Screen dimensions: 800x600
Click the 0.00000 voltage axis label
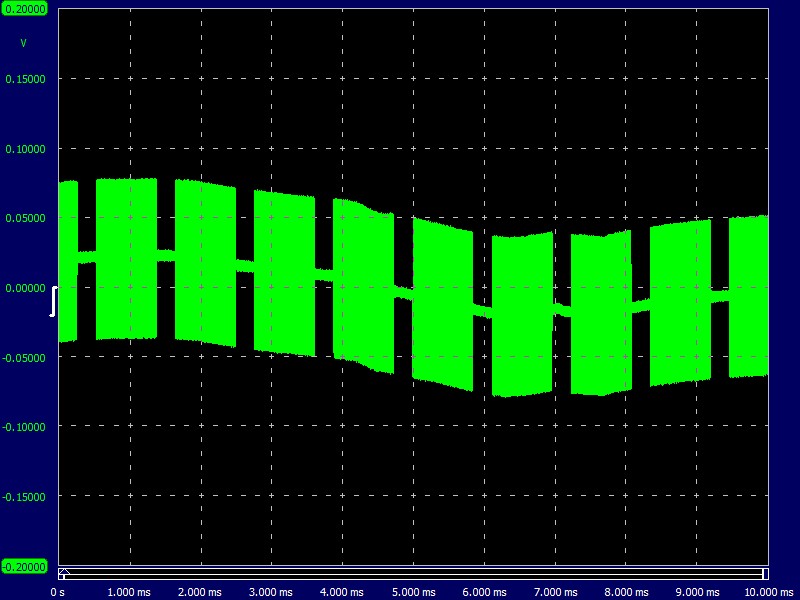tap(25, 288)
